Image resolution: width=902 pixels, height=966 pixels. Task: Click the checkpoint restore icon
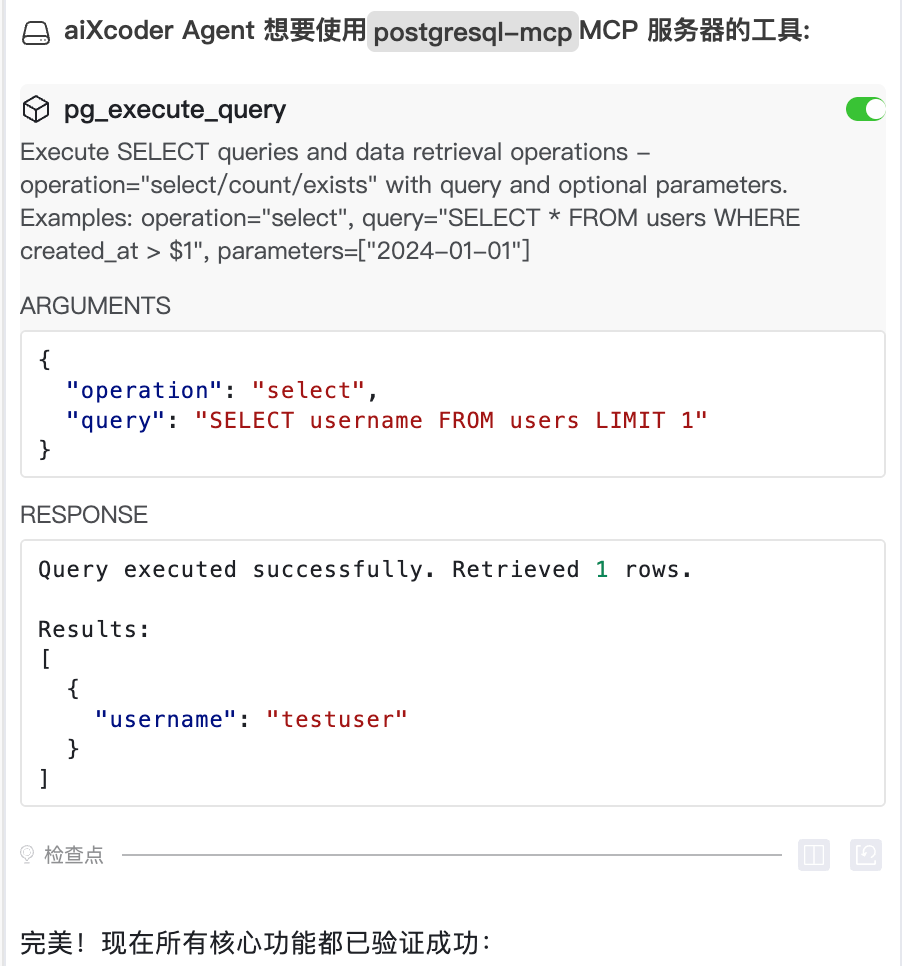(x=864, y=855)
